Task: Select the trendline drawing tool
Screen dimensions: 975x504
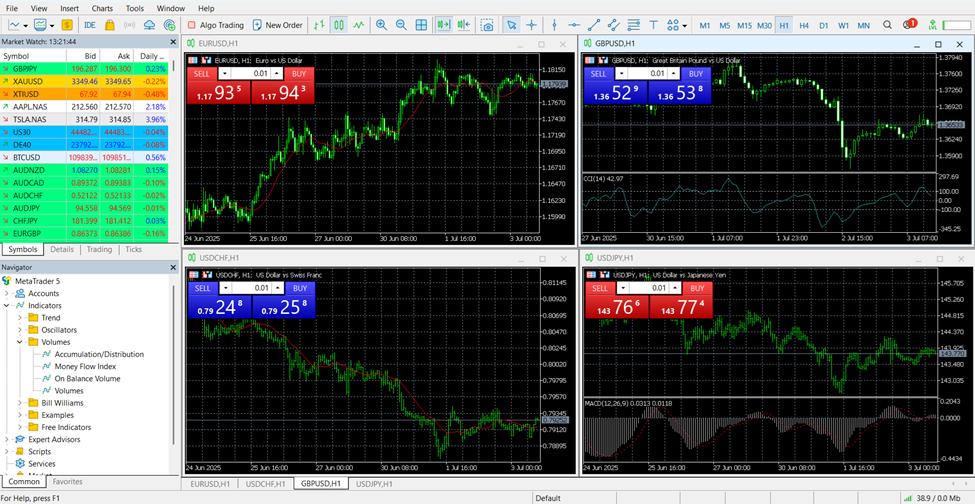Action: click(x=594, y=25)
